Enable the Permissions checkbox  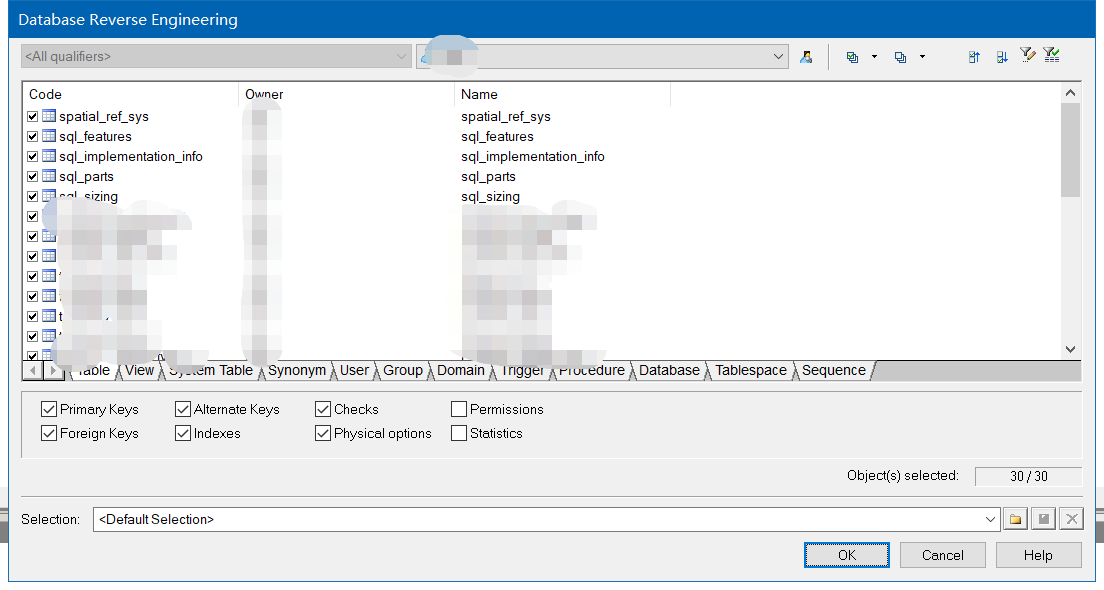(459, 409)
